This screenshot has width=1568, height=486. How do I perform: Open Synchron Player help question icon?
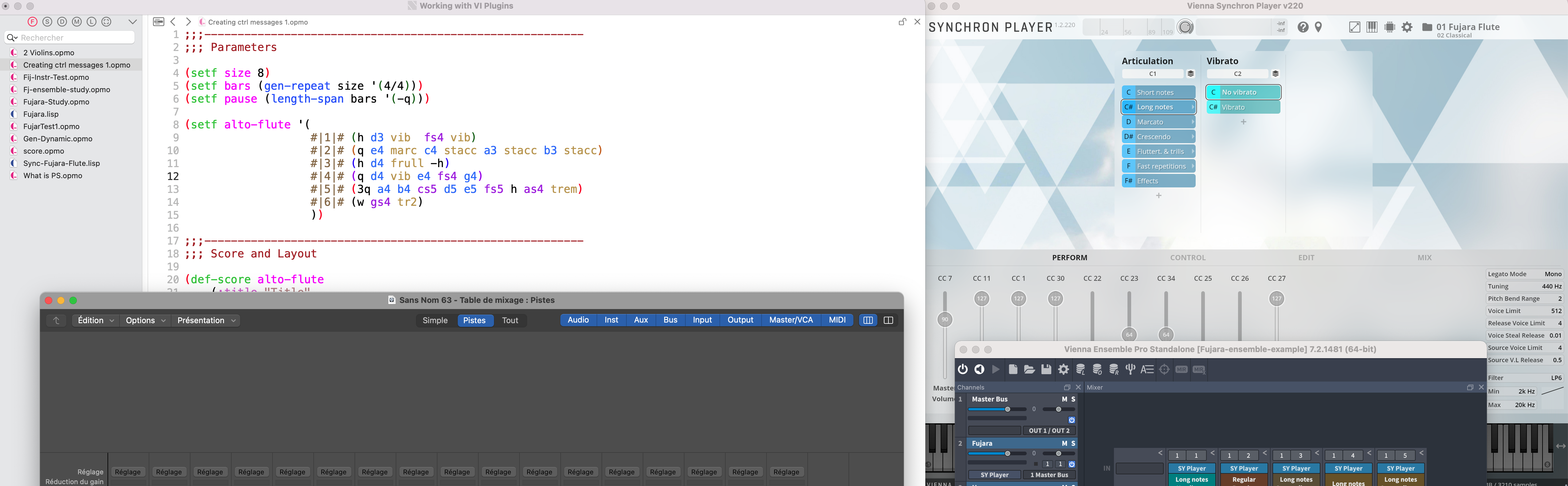click(1303, 27)
